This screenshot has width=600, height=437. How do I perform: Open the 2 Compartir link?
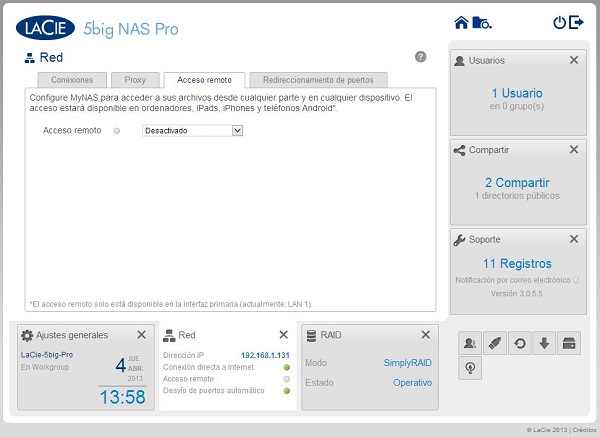pos(517,183)
